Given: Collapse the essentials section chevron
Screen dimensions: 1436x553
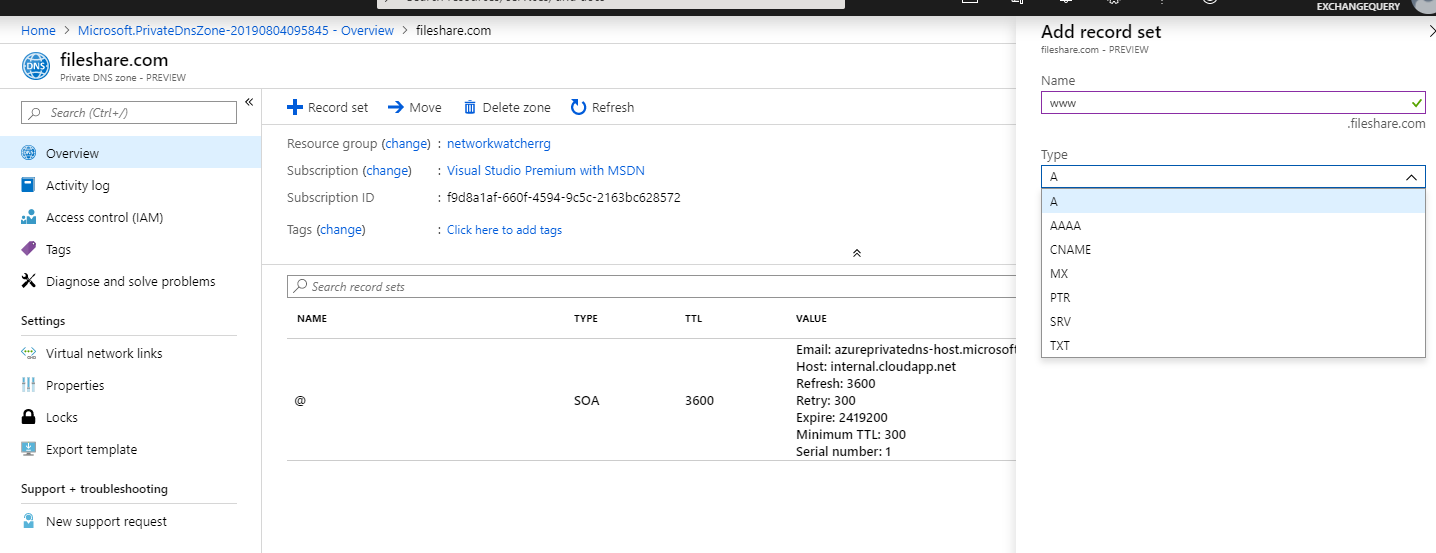Looking at the screenshot, I should [x=856, y=253].
